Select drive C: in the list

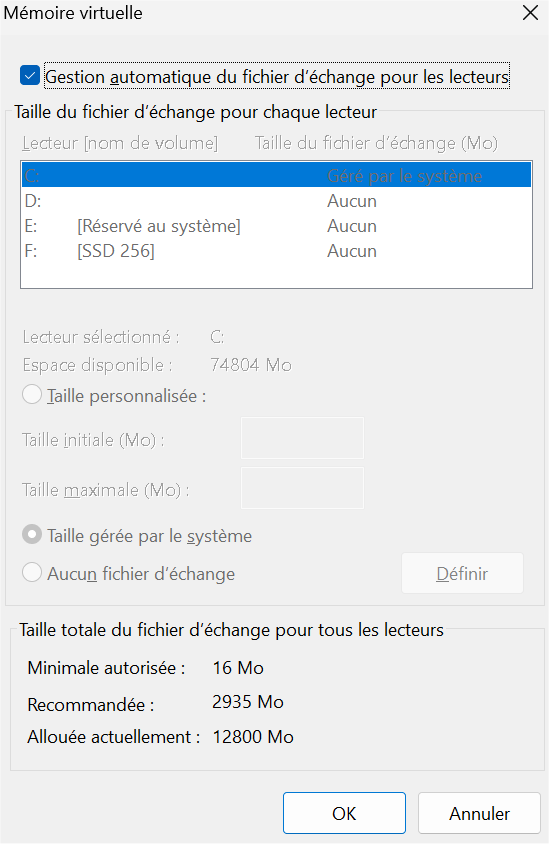click(276, 175)
